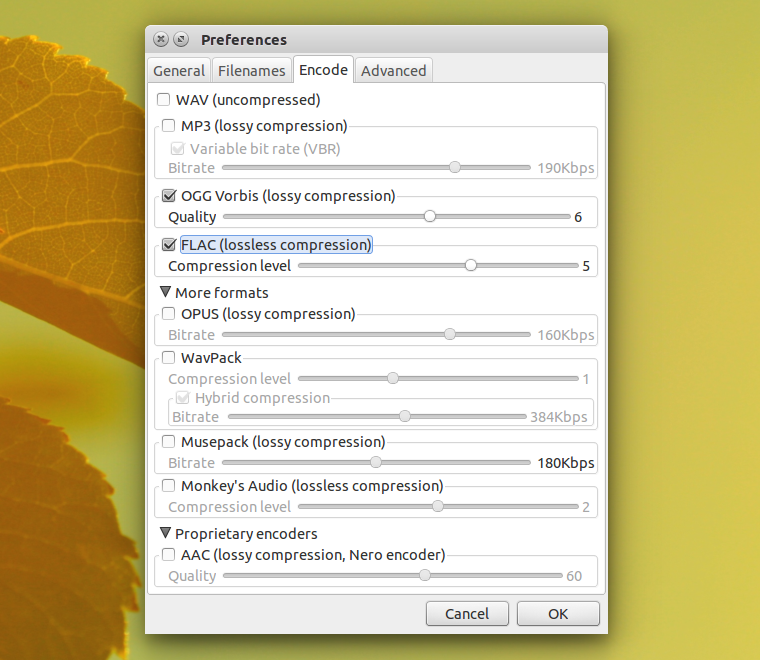Tick the MP3 (lossy compression) checkbox
Screen dimensions: 760x660
(x=168, y=126)
